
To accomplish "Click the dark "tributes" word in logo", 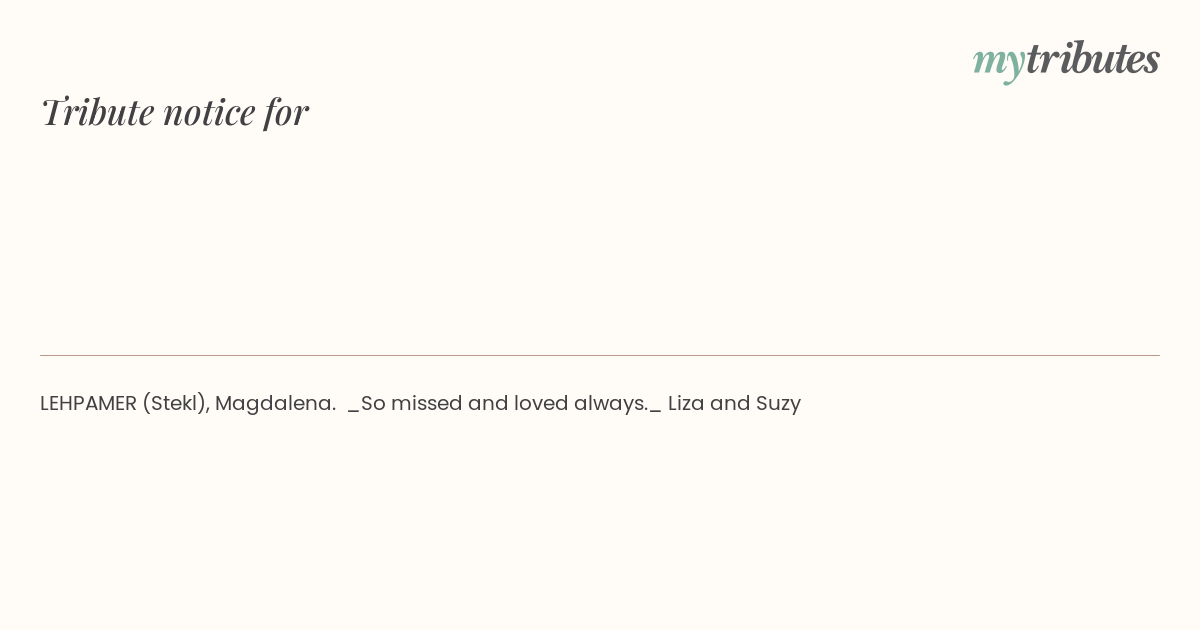I will coord(1092,58).
